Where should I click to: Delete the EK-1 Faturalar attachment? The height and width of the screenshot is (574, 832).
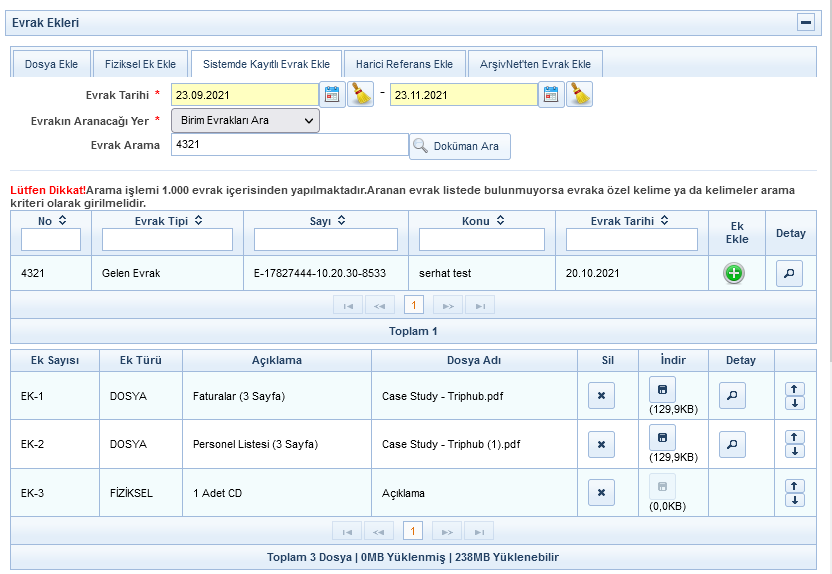(601, 396)
